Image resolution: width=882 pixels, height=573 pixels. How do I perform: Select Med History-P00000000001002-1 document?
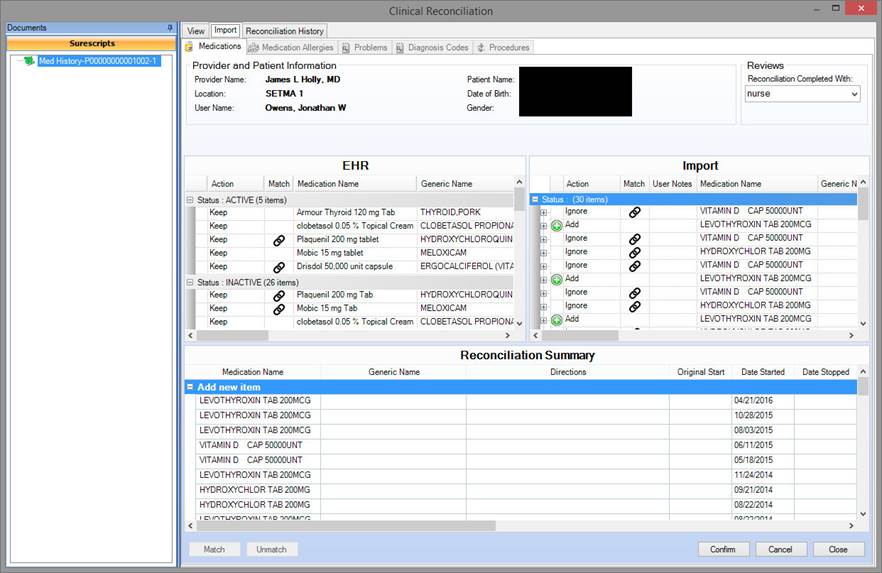pos(99,61)
